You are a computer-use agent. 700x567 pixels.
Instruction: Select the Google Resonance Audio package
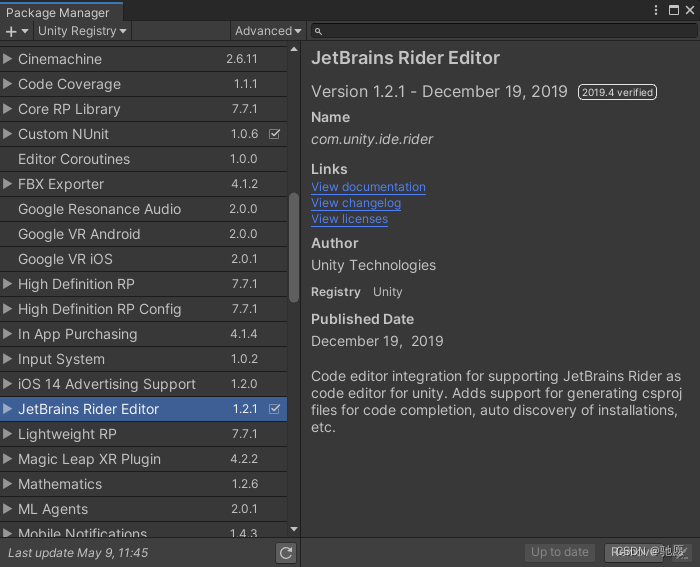pyautogui.click(x=143, y=209)
